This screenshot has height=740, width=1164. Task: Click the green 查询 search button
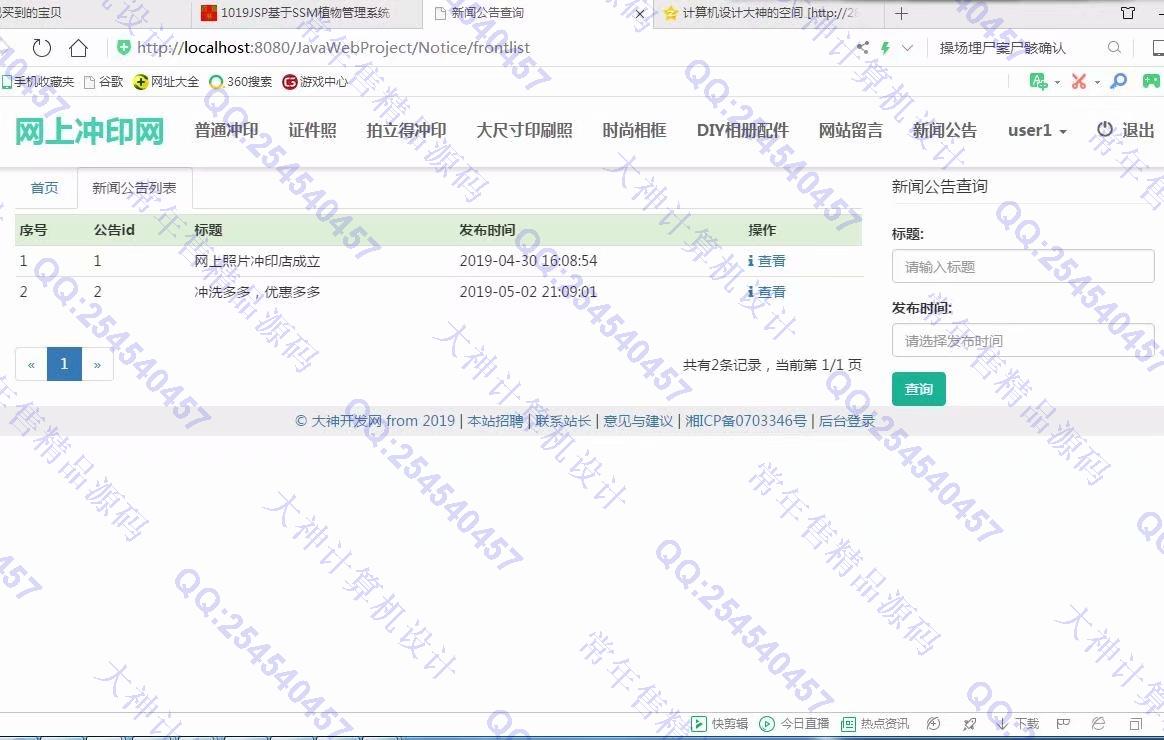click(x=918, y=389)
